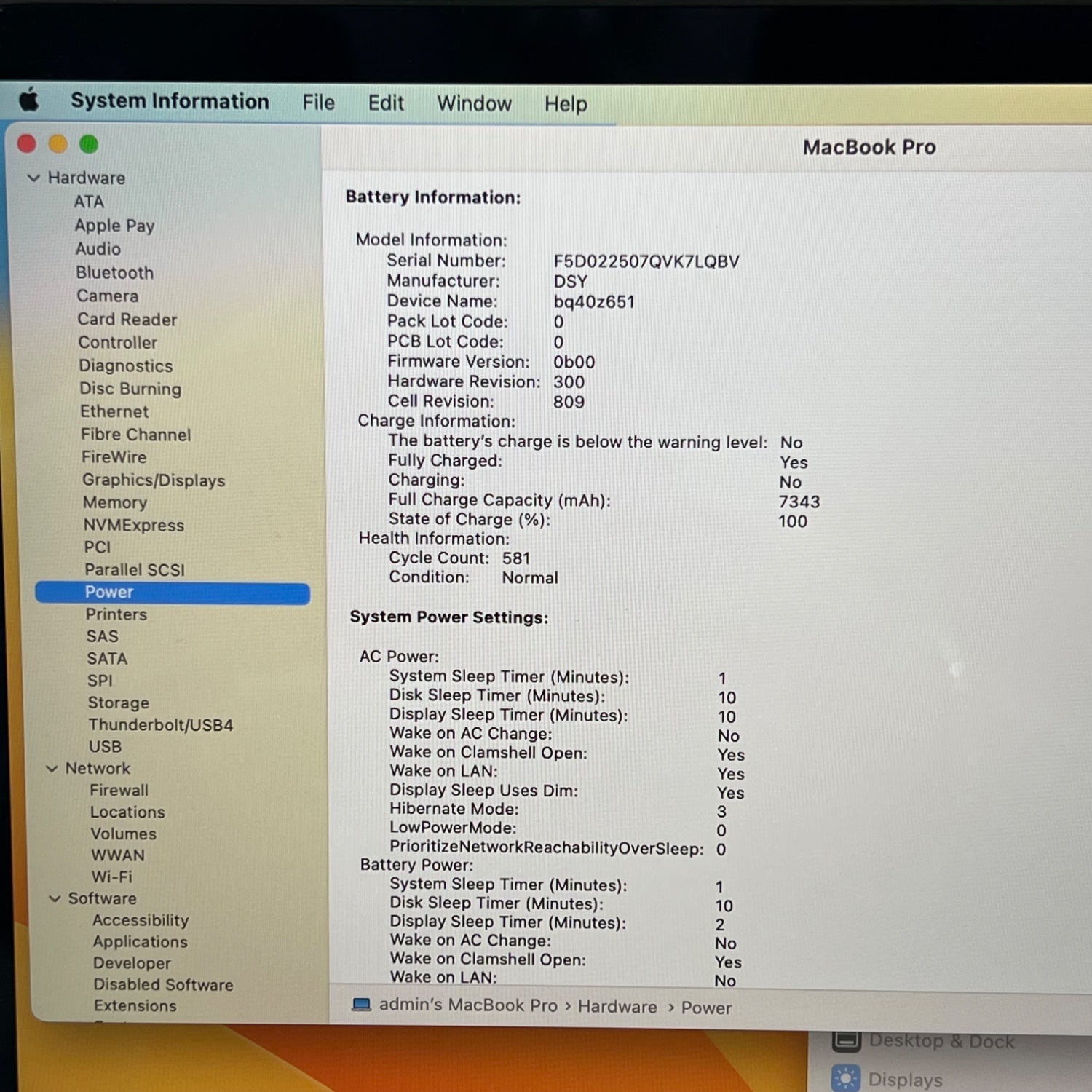The height and width of the screenshot is (1092, 1092).
Task: Select NVMExpress in the sidebar
Action: pos(133,525)
